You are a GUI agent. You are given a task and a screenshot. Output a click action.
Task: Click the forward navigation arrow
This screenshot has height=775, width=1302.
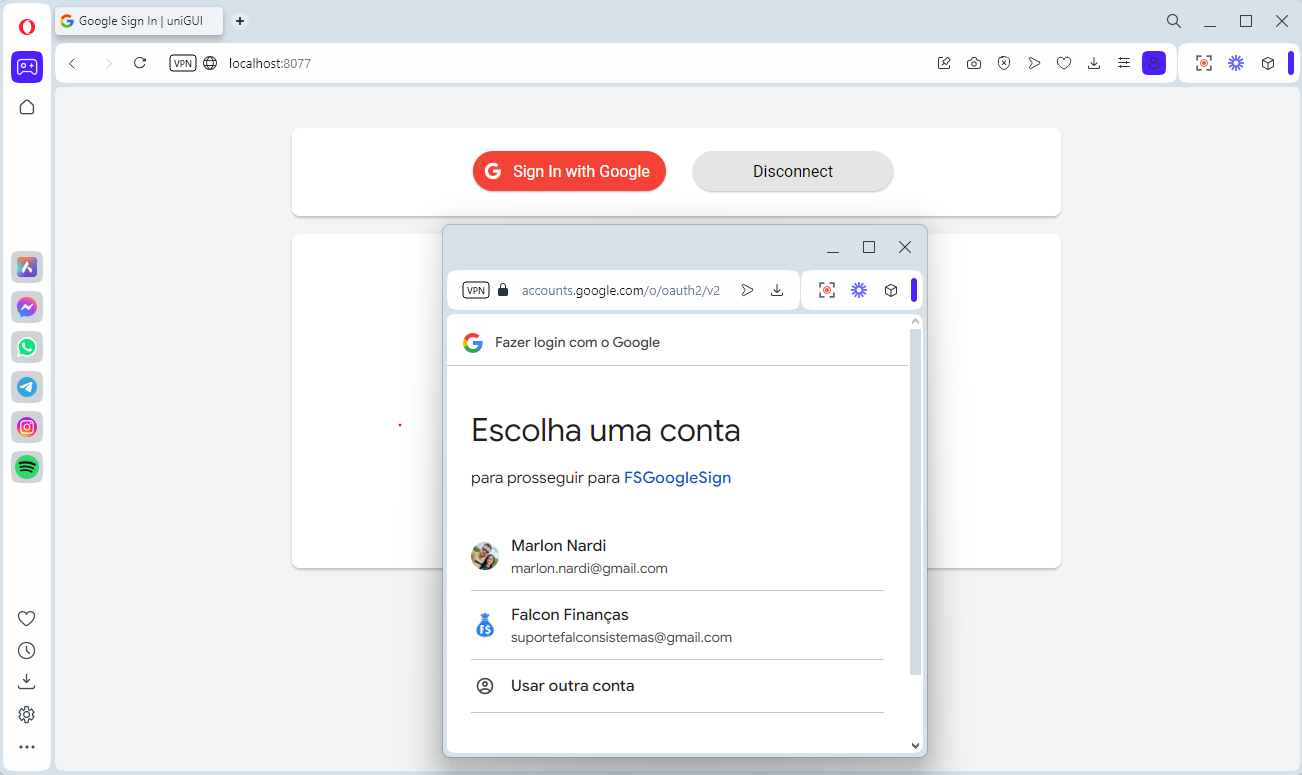(x=108, y=63)
